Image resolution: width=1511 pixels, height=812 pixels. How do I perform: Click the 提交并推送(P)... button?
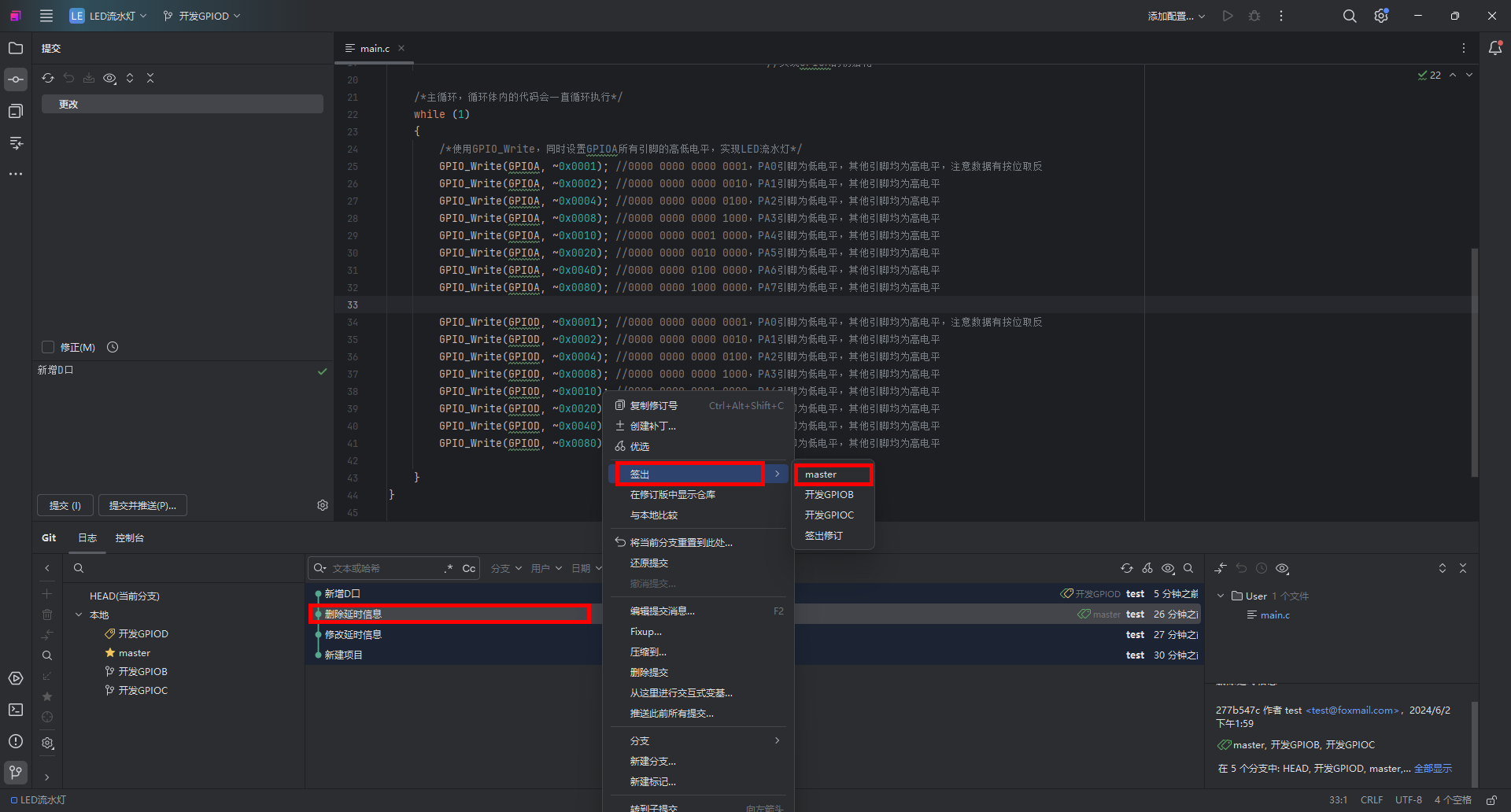[x=142, y=505]
